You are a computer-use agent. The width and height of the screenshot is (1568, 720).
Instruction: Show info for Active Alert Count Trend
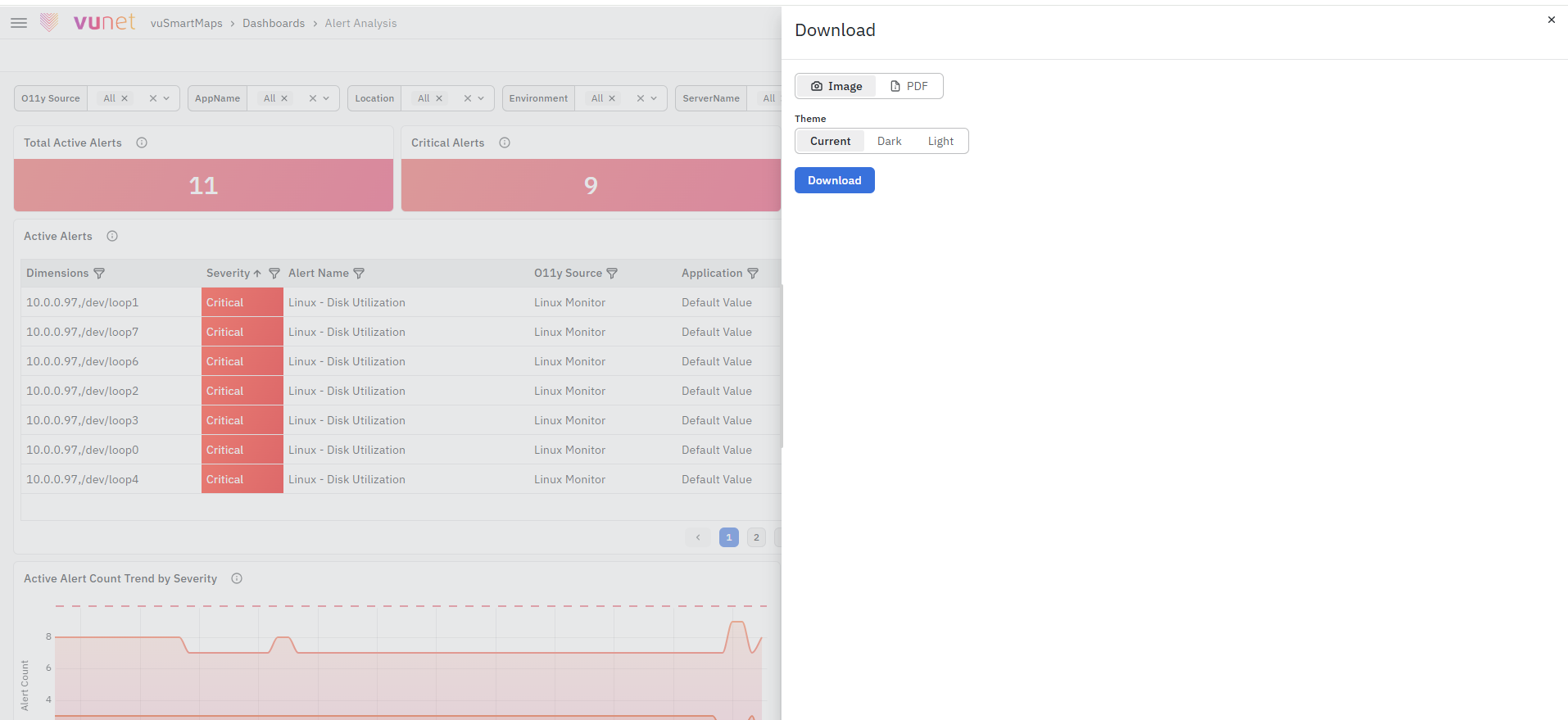(237, 578)
